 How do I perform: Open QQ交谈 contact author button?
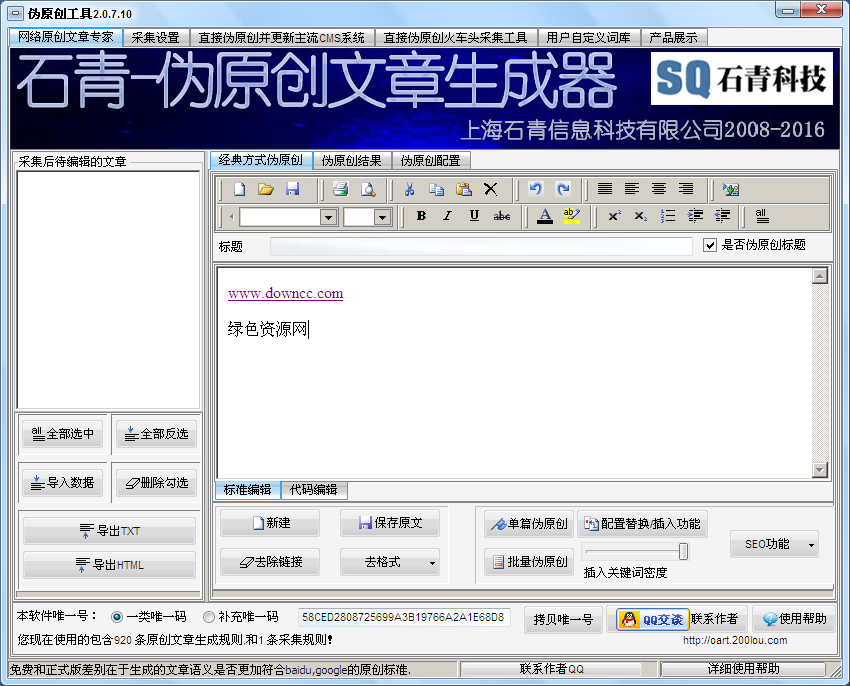[x=653, y=619]
